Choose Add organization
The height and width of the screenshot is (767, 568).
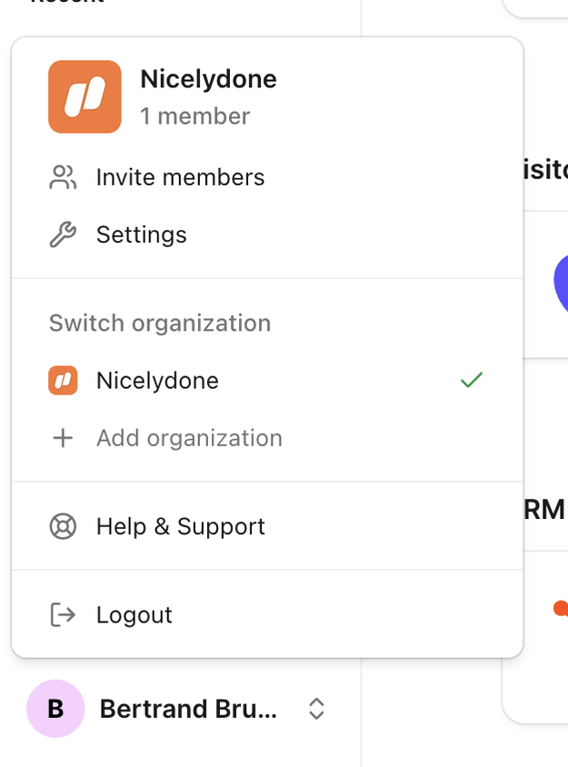267,438
